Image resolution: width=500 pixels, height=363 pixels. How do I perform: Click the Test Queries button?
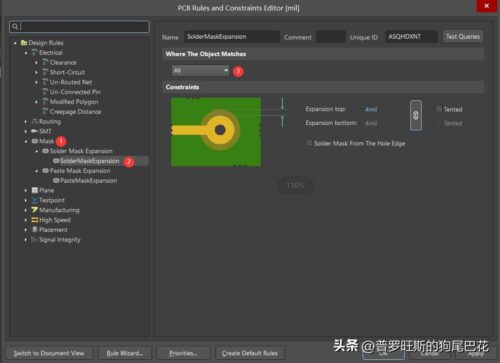463,36
